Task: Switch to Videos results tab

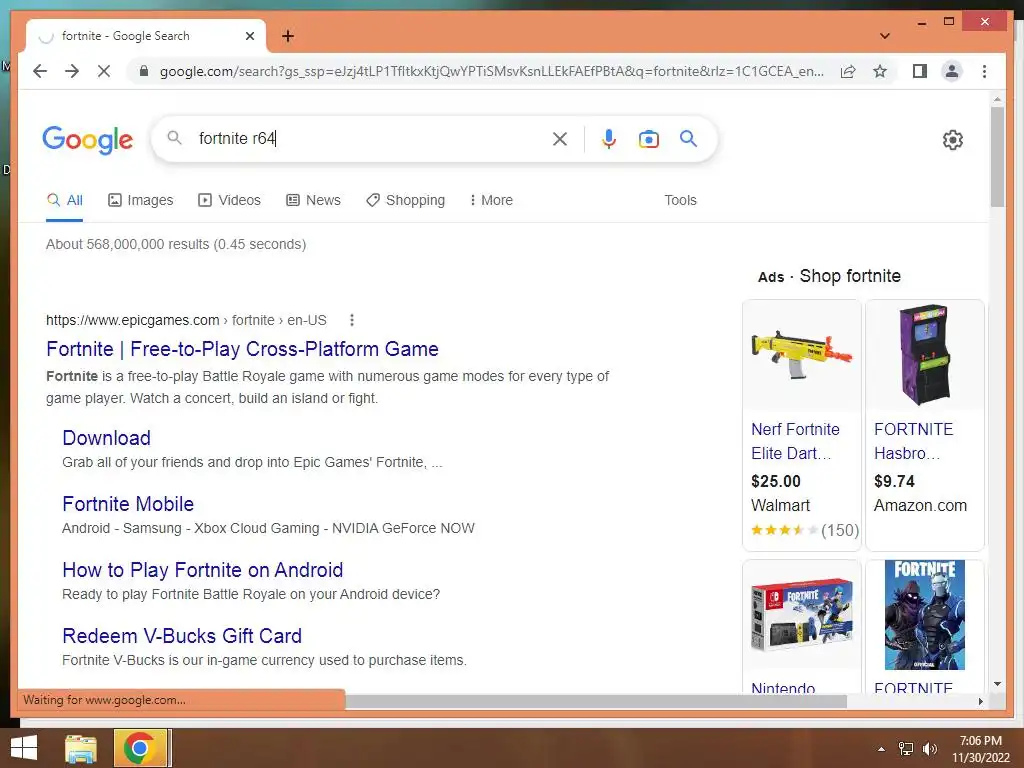Action: coord(229,200)
